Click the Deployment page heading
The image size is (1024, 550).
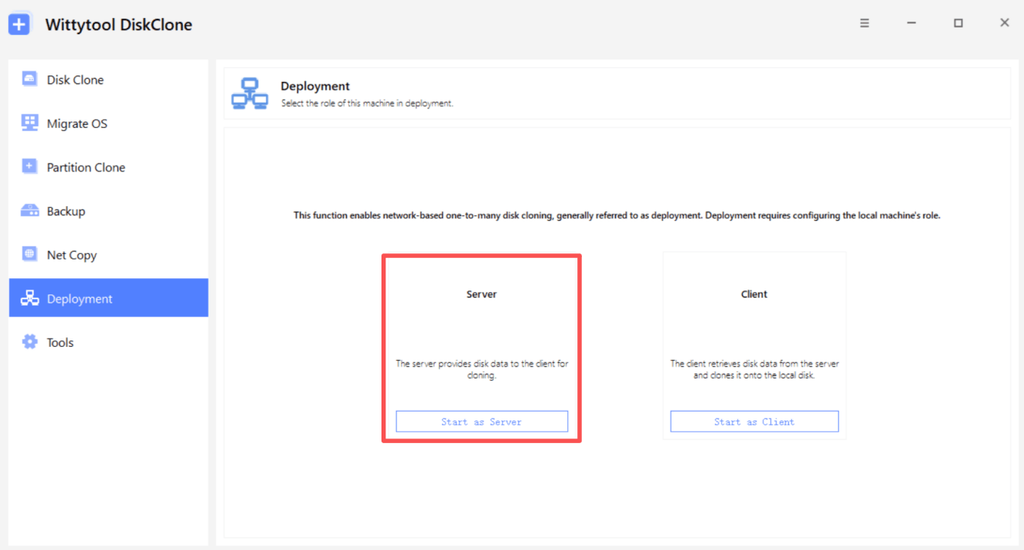coord(315,86)
